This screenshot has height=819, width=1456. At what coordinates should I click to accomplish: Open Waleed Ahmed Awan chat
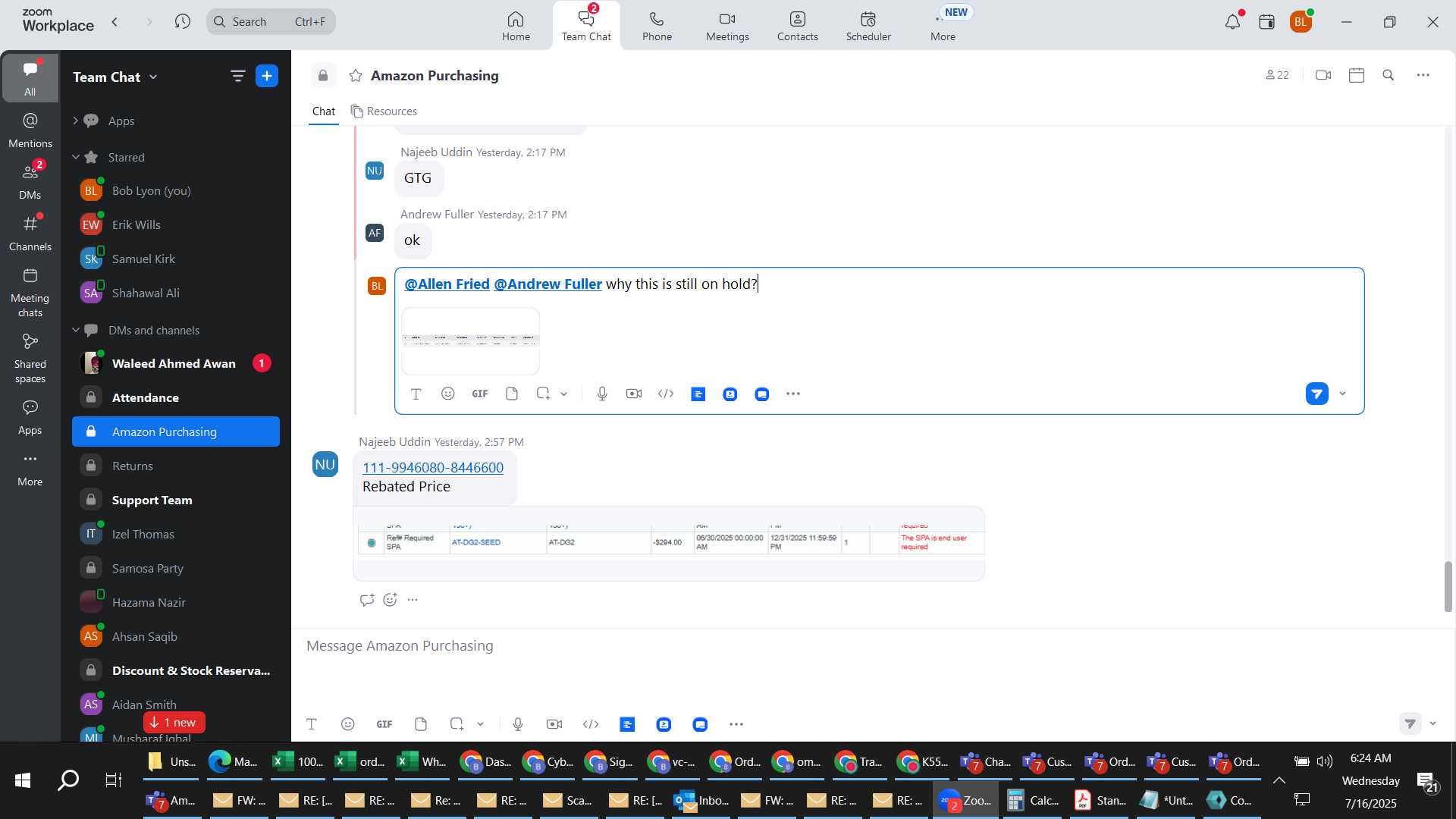176,363
